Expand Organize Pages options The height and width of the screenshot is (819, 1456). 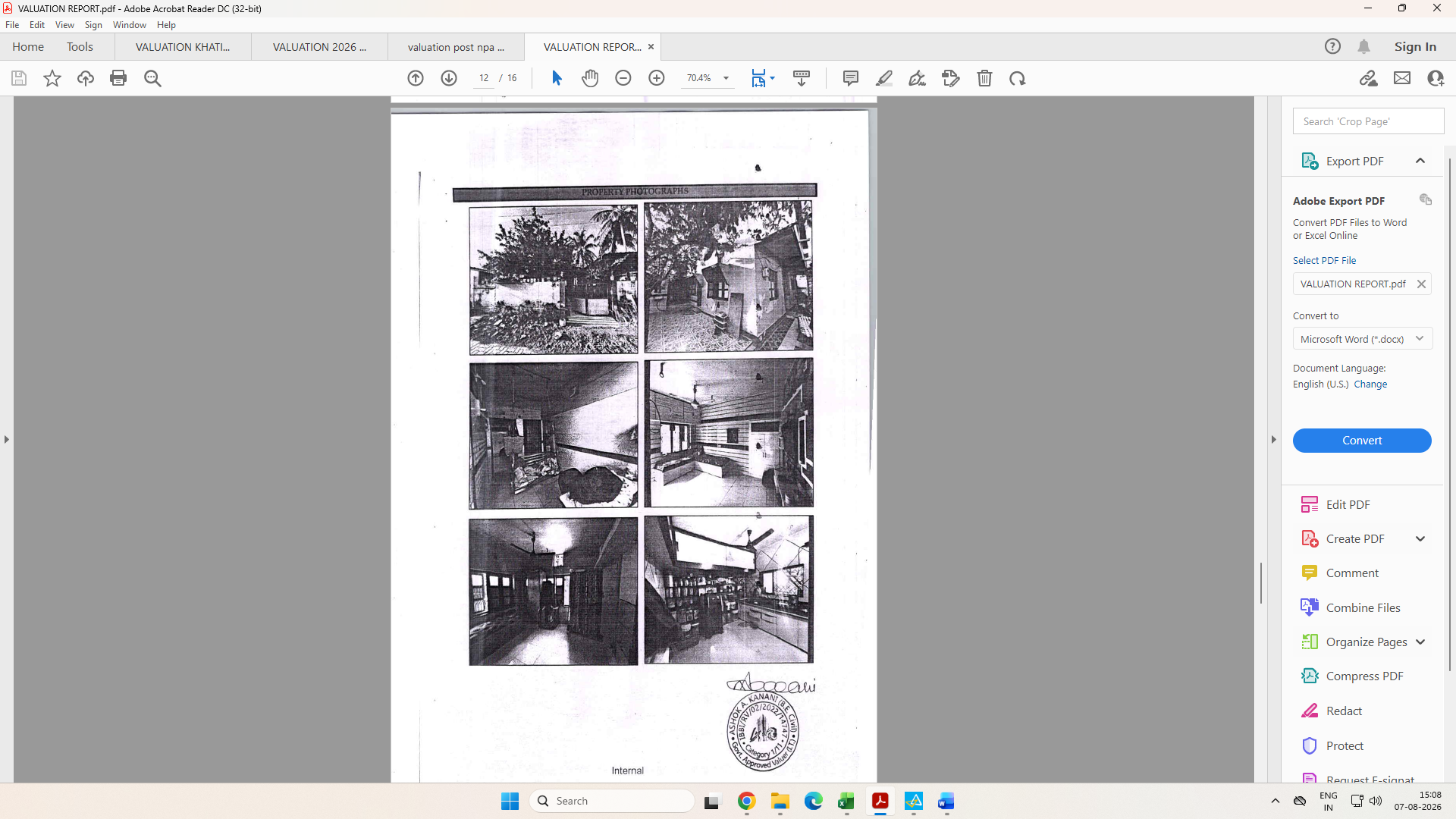[1420, 642]
